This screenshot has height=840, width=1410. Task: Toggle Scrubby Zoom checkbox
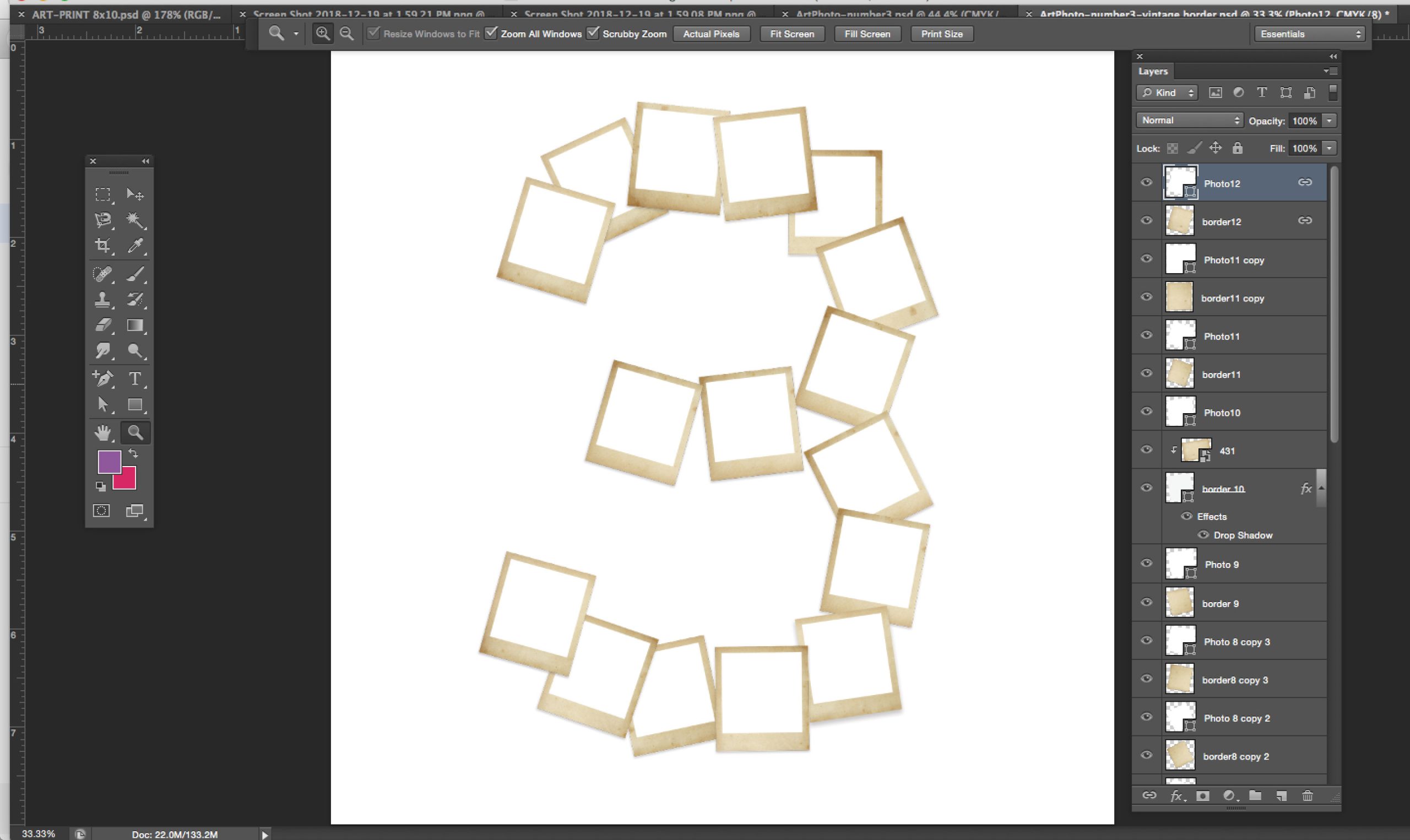(593, 34)
